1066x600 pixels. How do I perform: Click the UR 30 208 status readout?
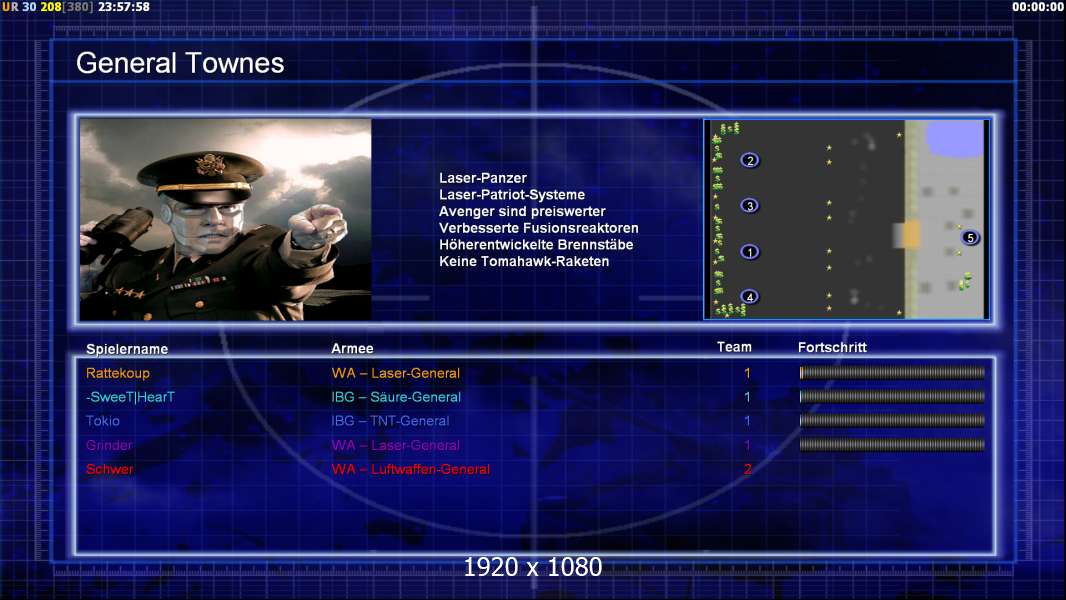(47, 7)
